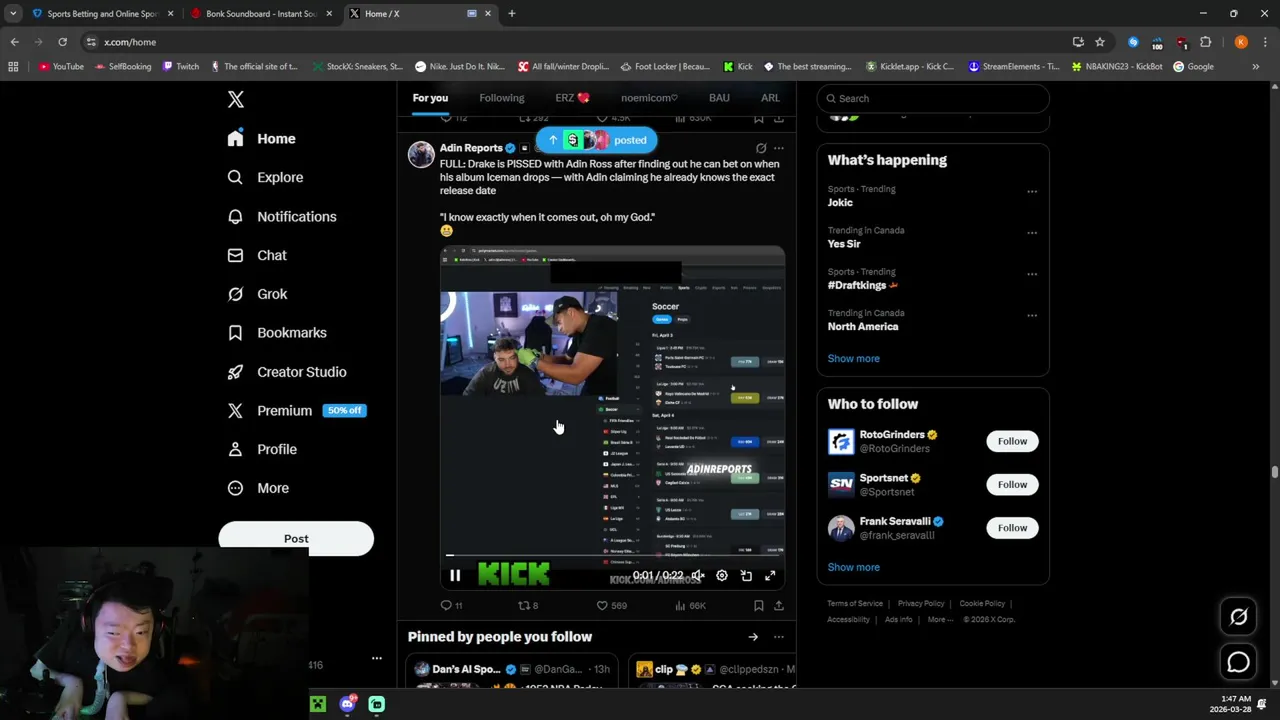
Task: View analytics of Adin Reports post
Action: click(x=691, y=605)
